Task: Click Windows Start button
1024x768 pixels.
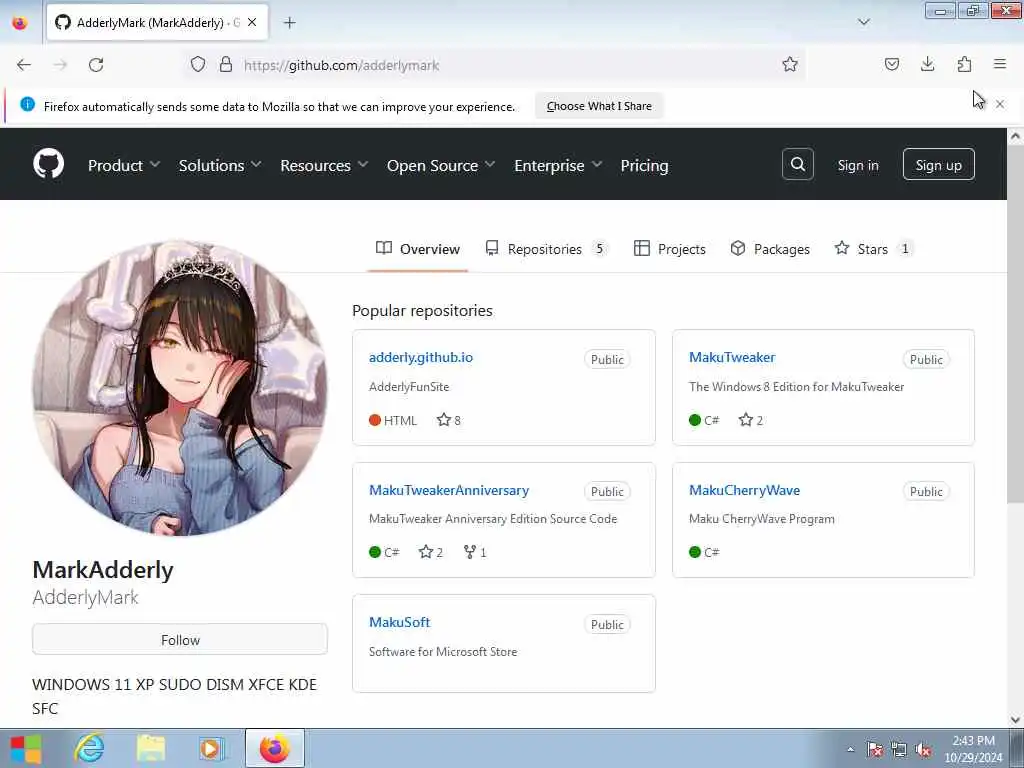Action: pyautogui.click(x=27, y=748)
